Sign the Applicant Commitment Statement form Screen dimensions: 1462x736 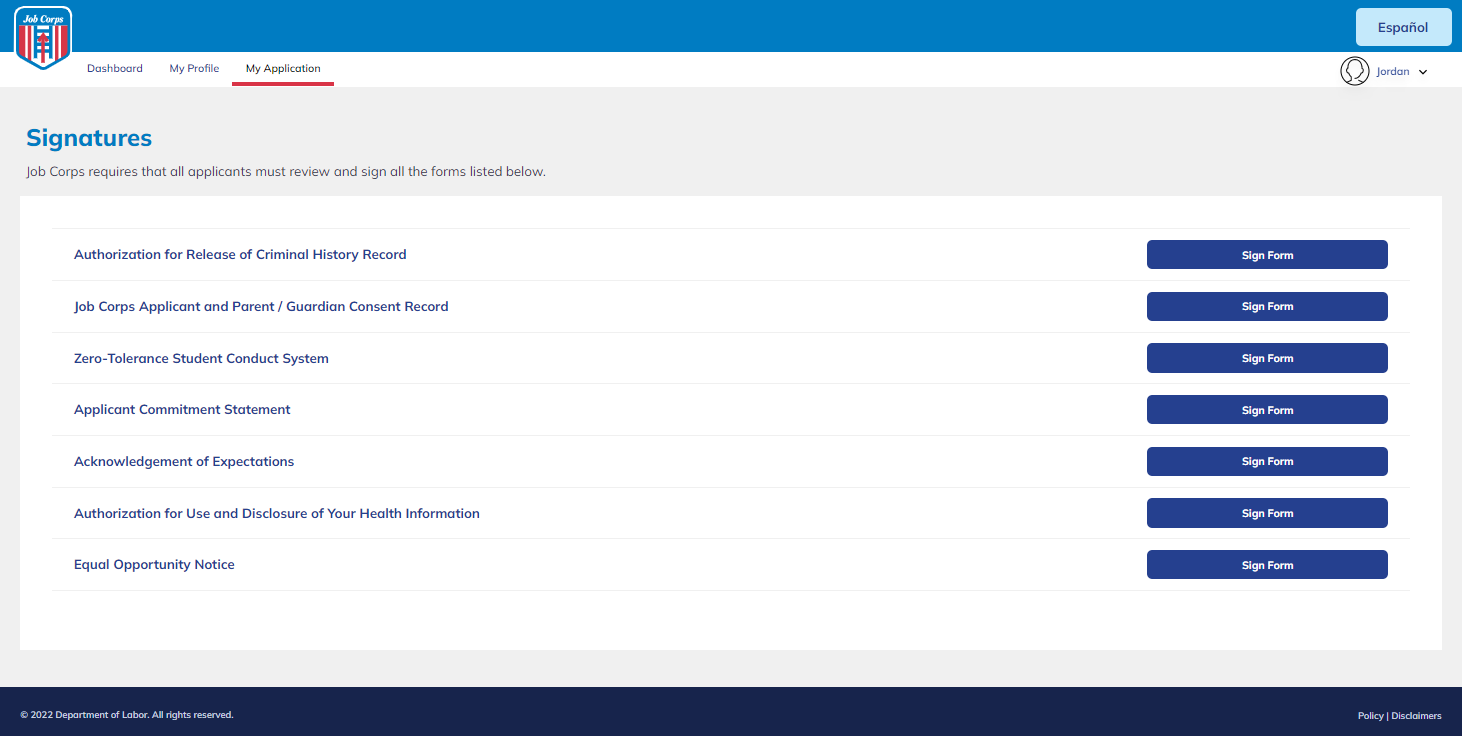click(x=1267, y=410)
